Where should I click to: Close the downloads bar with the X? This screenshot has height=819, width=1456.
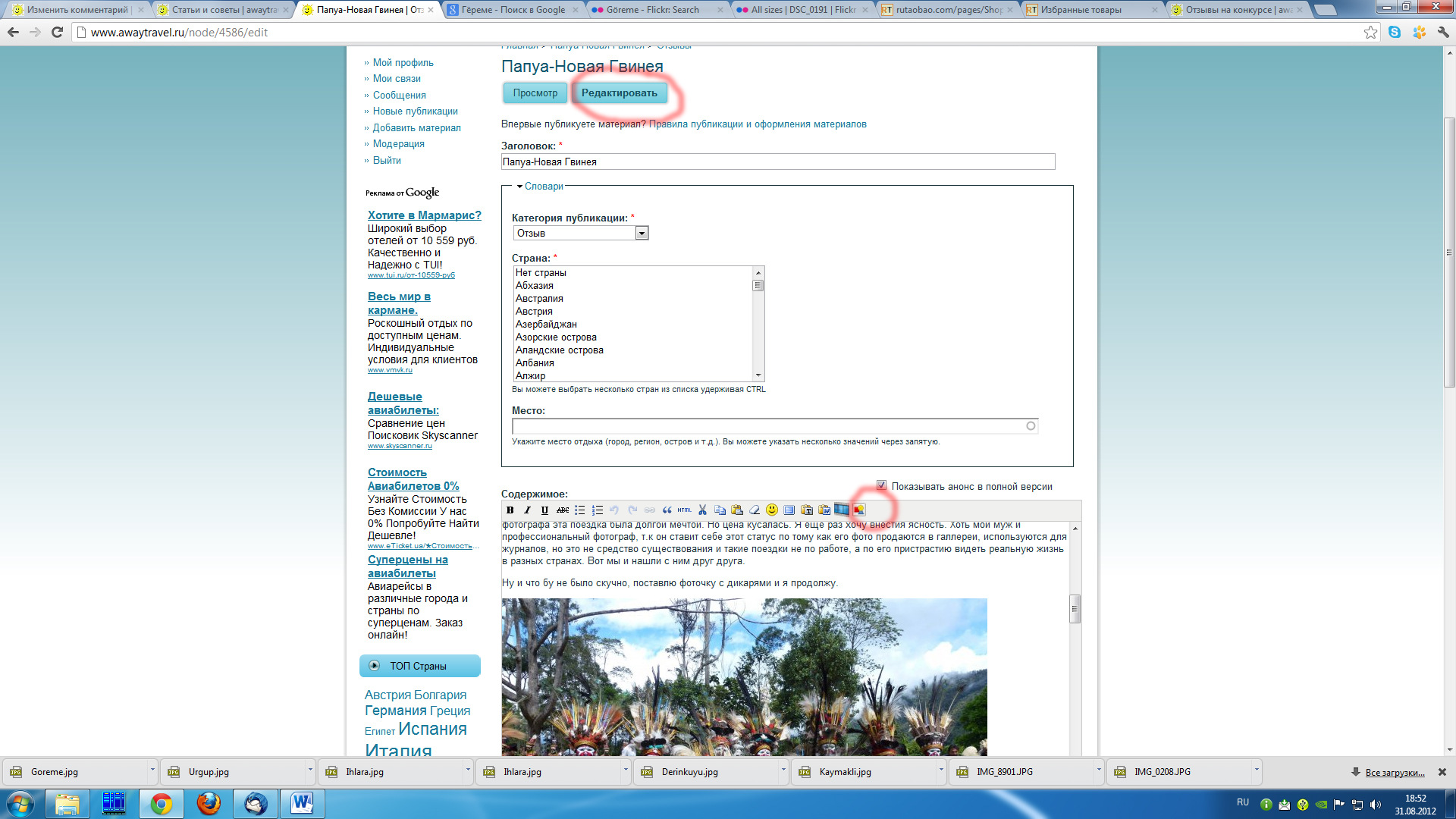1442,772
